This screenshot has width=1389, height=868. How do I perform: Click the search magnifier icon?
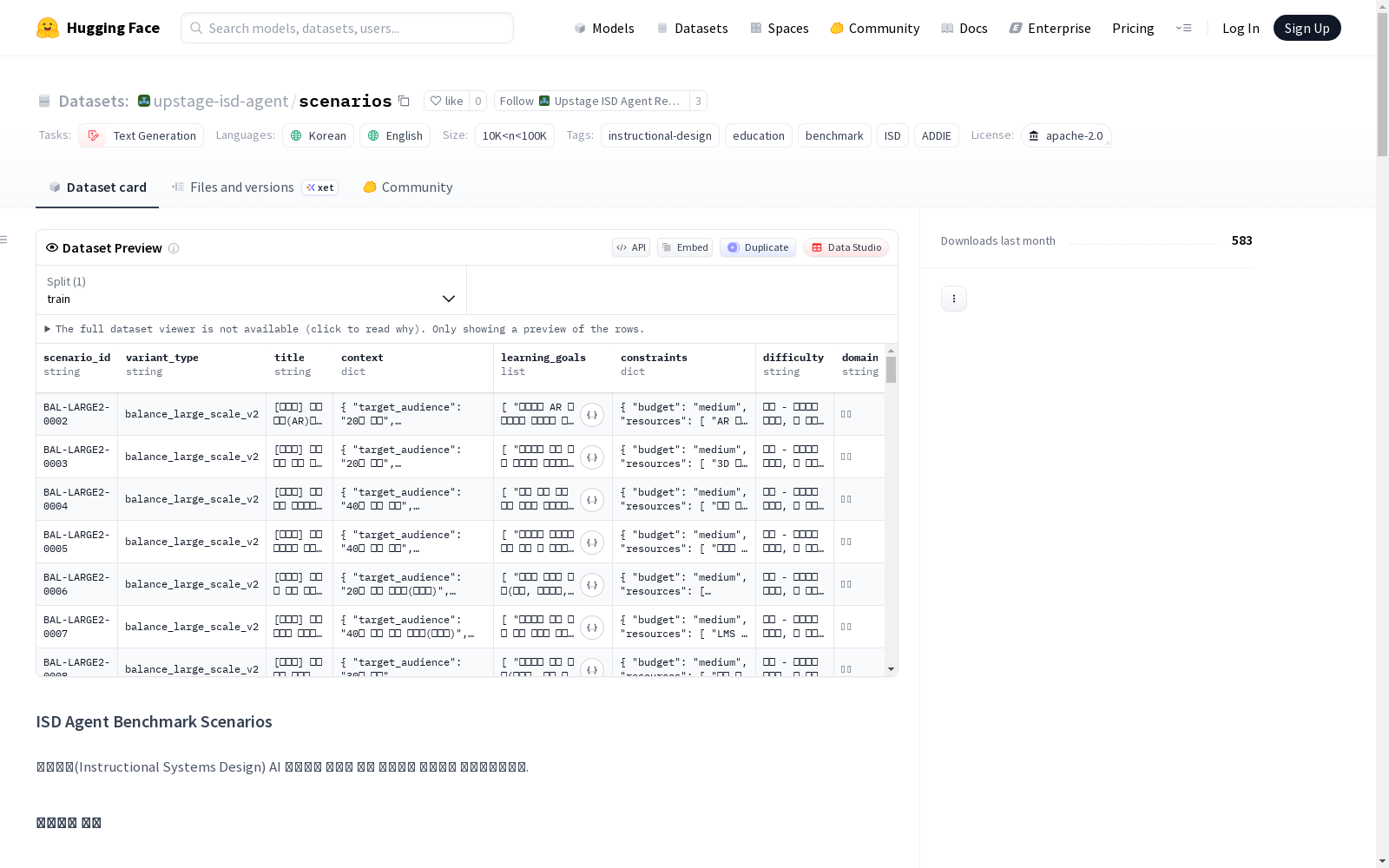(x=196, y=28)
